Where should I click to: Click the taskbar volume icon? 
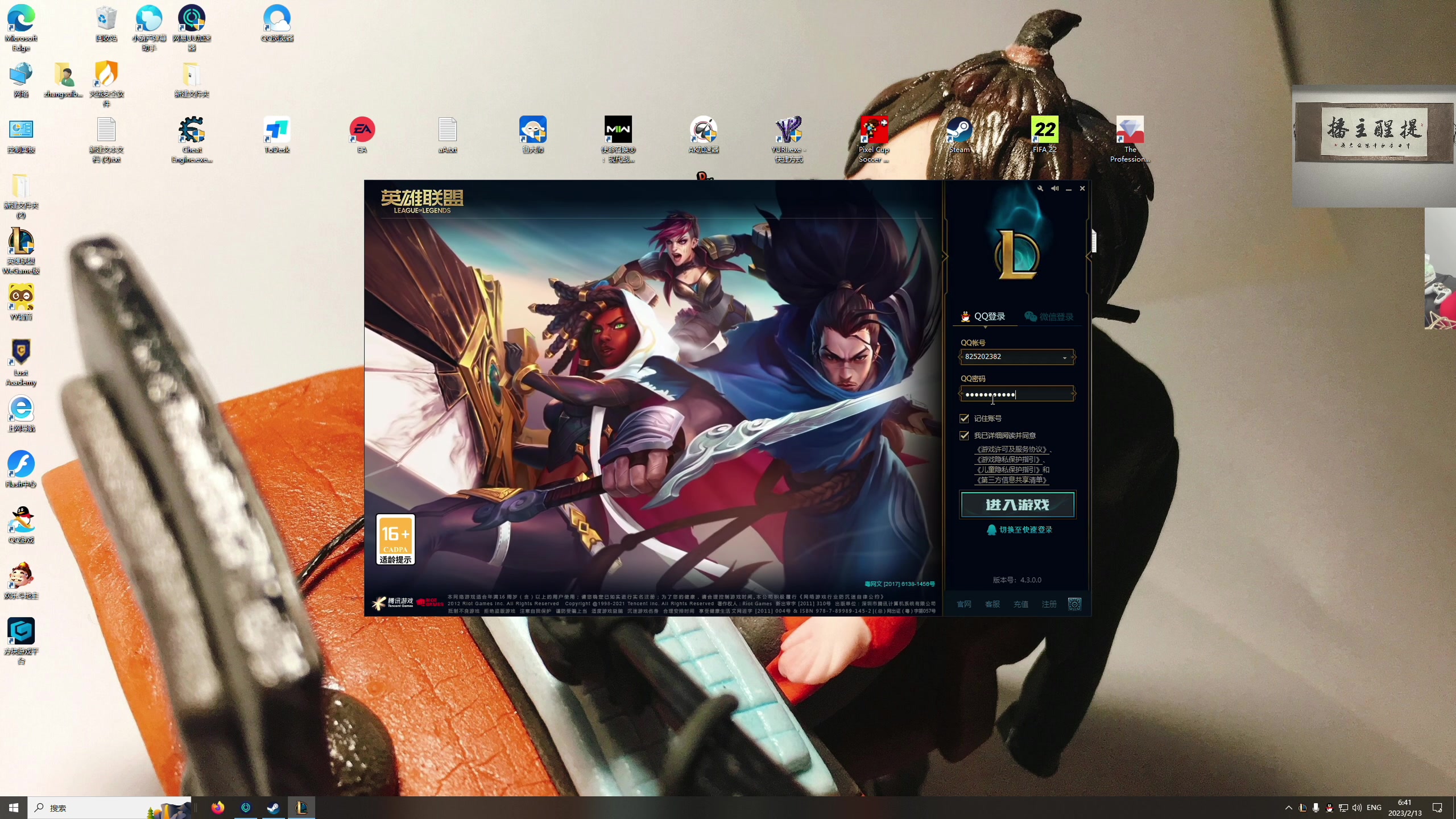click(x=1357, y=808)
